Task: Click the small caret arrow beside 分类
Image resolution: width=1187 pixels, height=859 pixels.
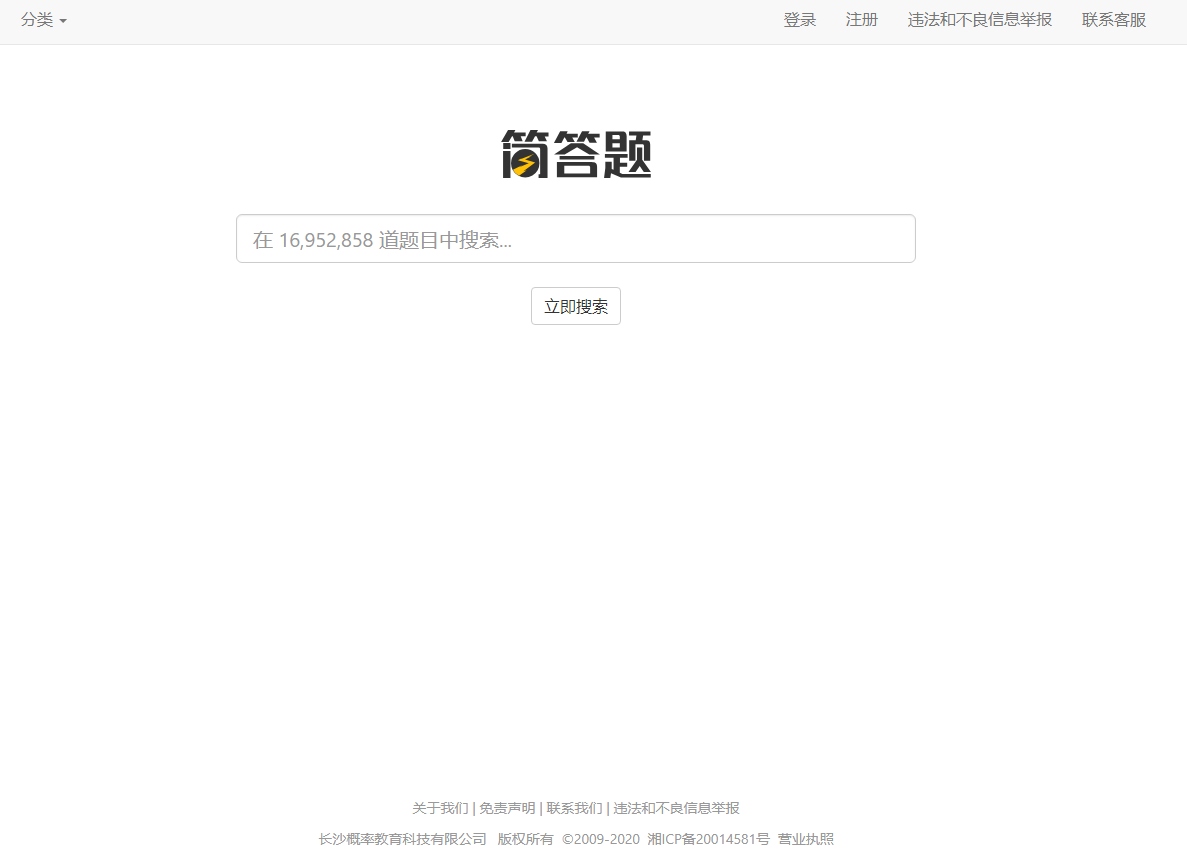Action: tap(63, 21)
